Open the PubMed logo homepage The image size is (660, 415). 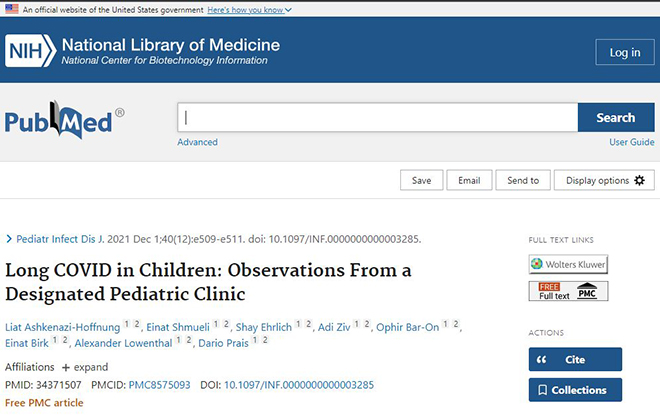[64, 120]
